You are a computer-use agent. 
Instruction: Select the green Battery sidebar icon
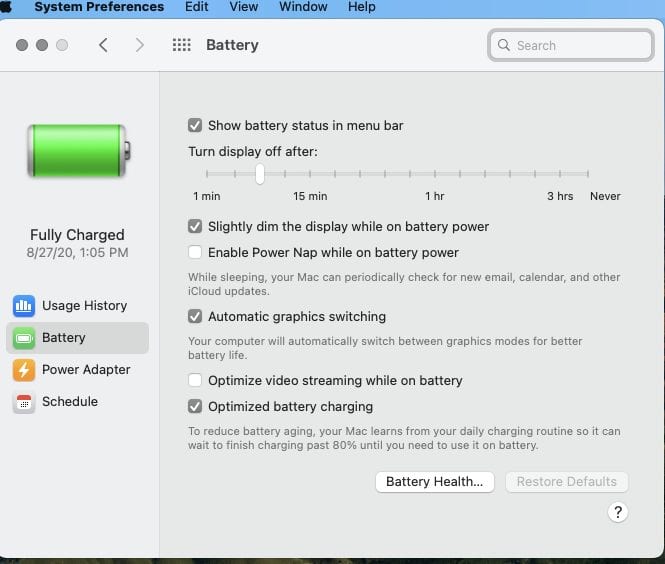(24, 338)
